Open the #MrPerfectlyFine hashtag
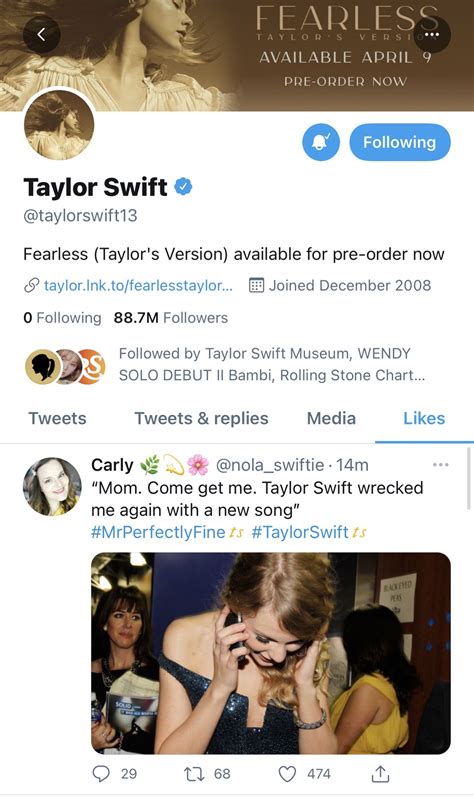The width and height of the screenshot is (474, 798). 158,532
